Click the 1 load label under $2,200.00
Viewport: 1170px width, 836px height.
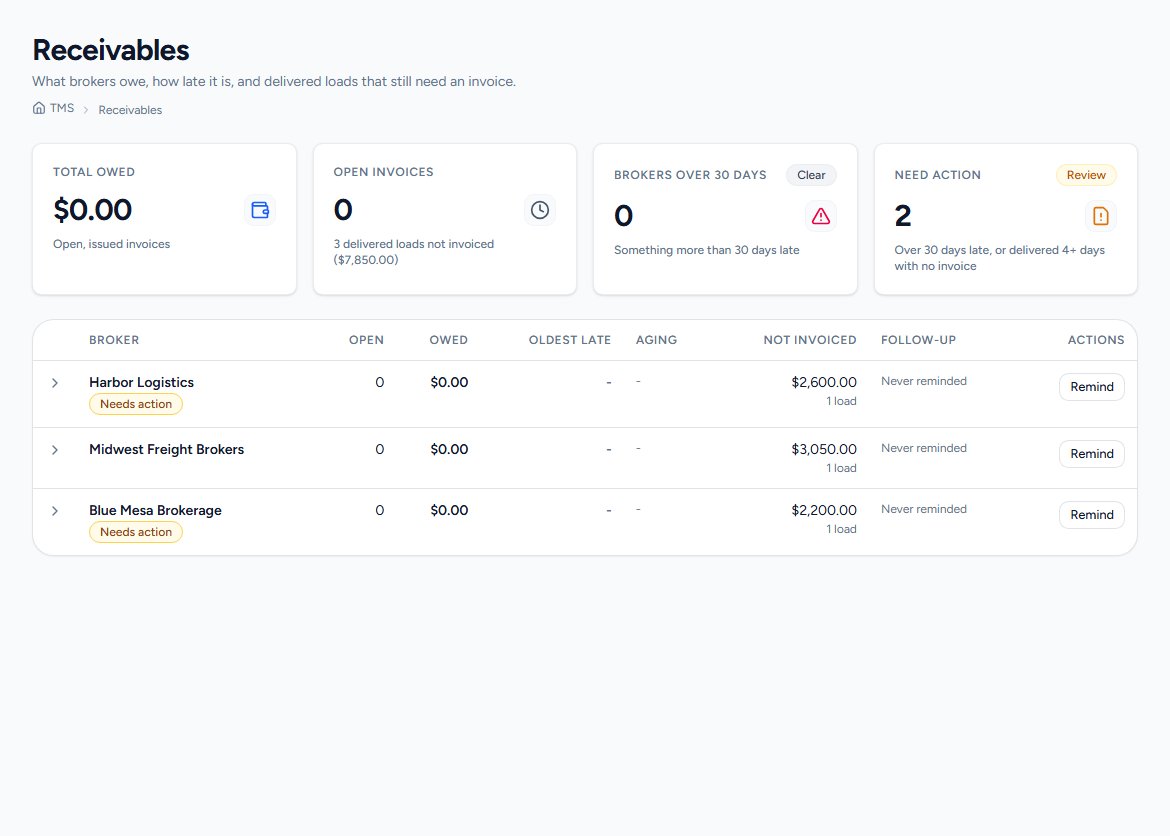841,529
